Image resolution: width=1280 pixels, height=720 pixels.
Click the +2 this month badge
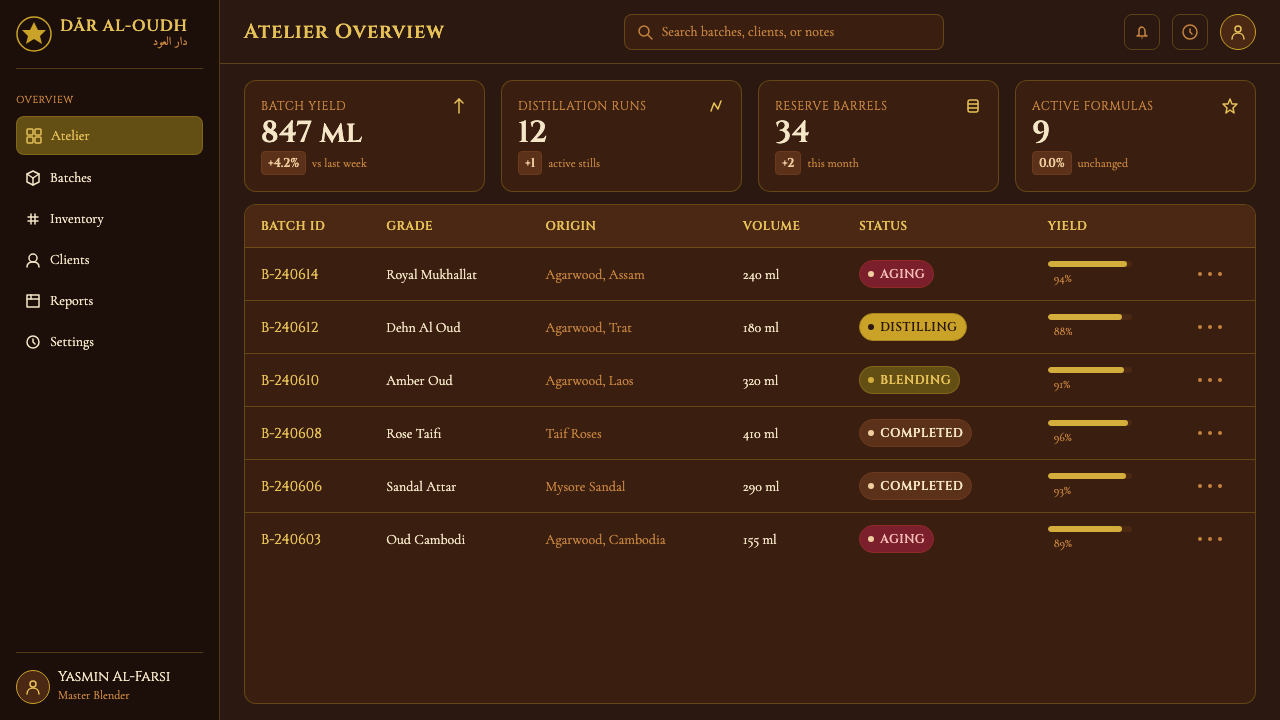(x=788, y=163)
